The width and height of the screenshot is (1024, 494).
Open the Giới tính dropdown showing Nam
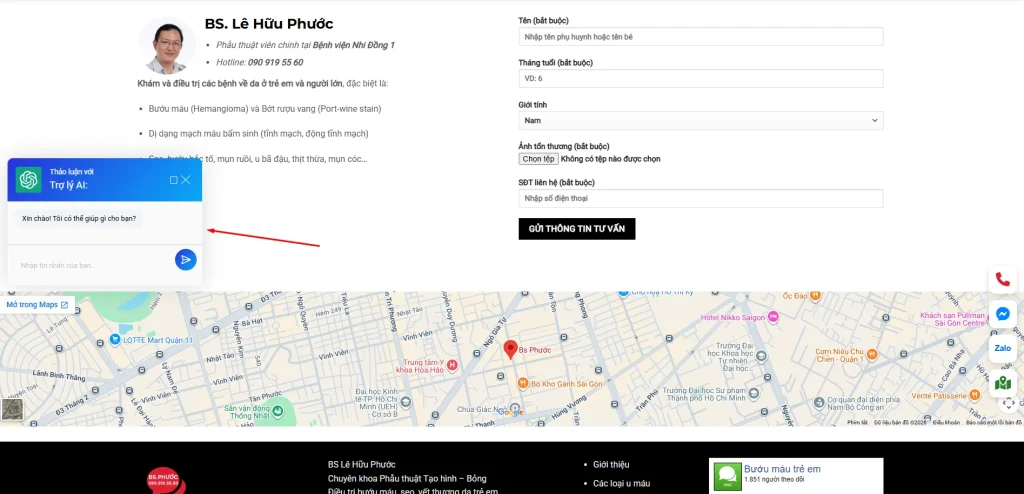tap(701, 120)
